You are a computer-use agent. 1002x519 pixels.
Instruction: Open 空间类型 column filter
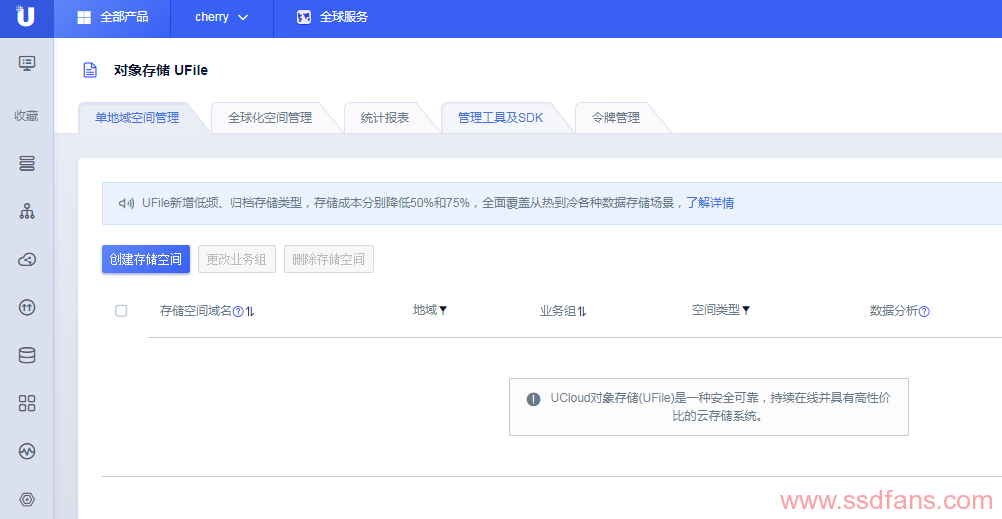(746, 311)
